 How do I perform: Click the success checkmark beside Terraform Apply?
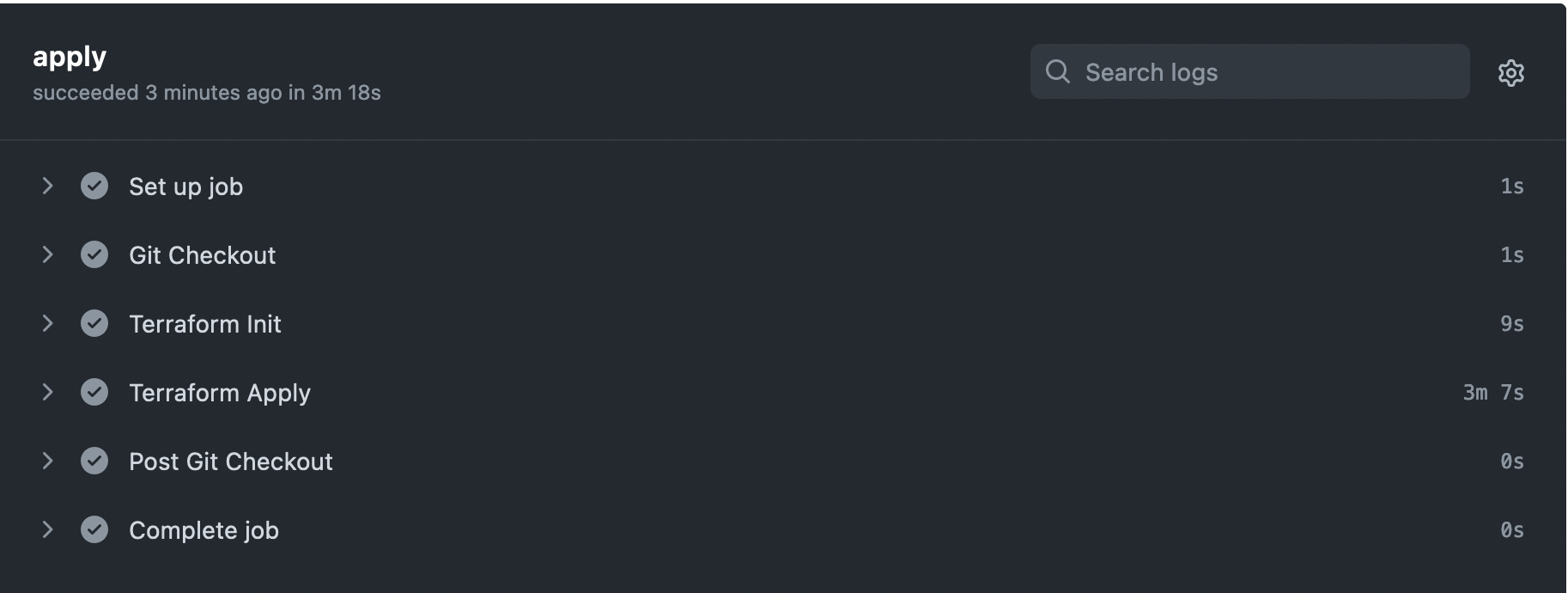point(94,392)
